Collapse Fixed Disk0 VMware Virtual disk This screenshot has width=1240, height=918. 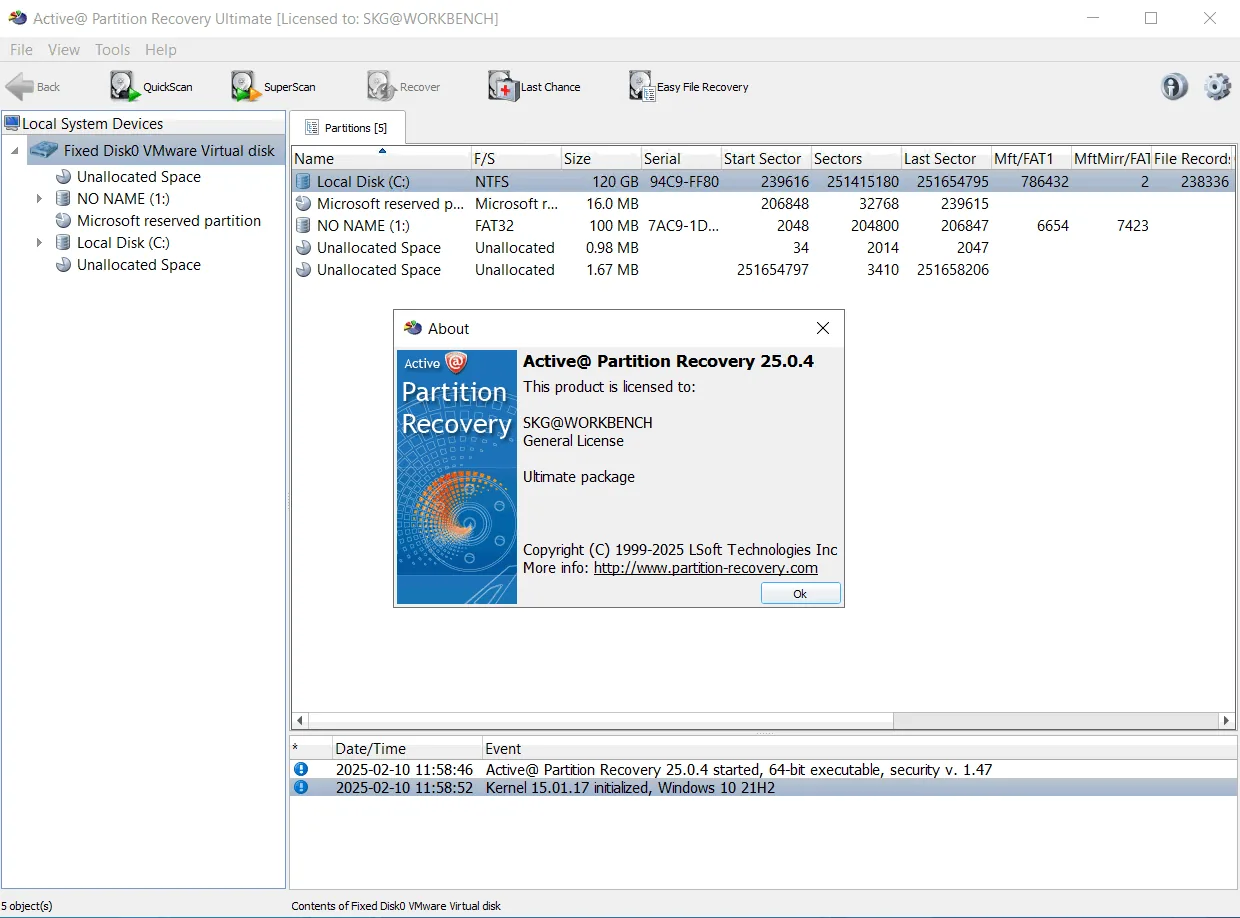point(15,151)
